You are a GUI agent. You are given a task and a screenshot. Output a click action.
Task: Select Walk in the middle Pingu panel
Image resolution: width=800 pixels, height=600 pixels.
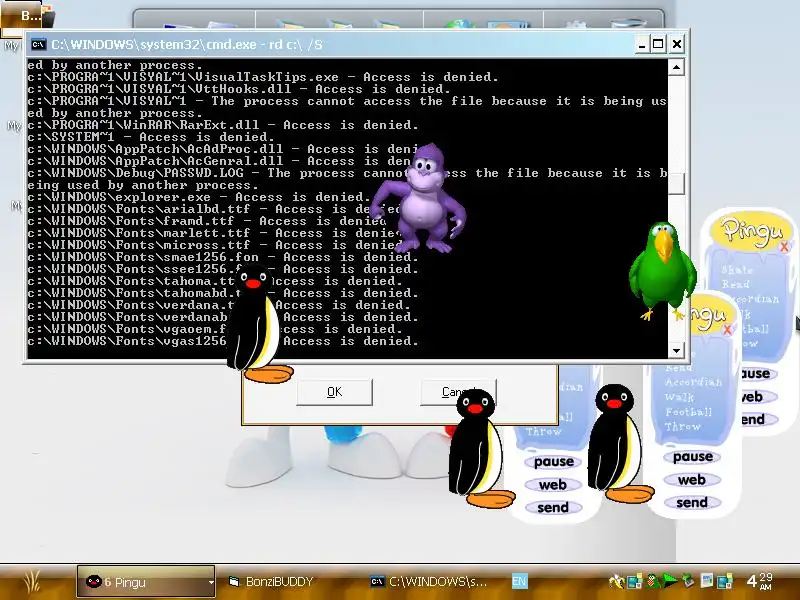click(x=679, y=397)
